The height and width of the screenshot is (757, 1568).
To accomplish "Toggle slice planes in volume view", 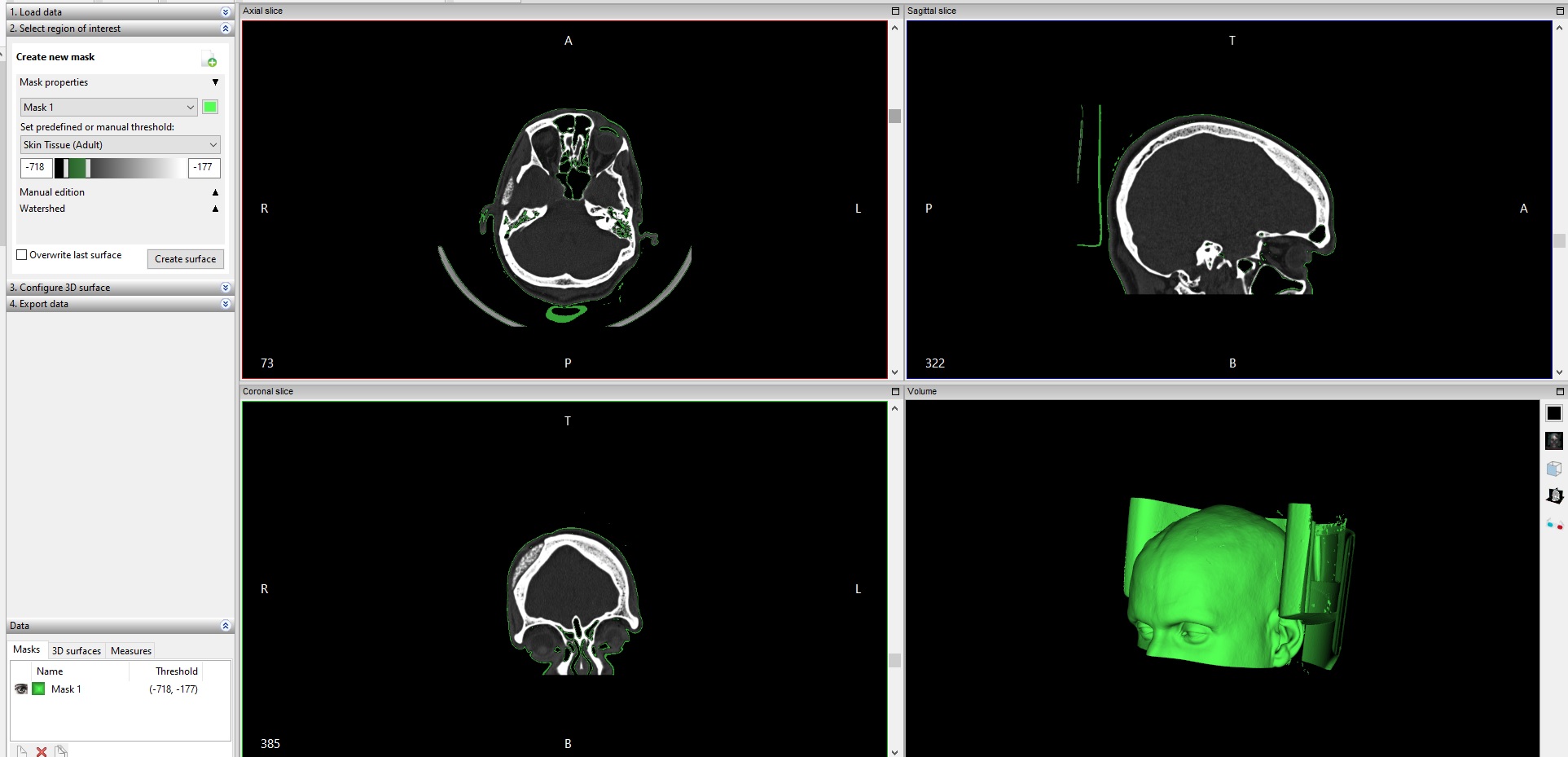I will [x=1553, y=496].
